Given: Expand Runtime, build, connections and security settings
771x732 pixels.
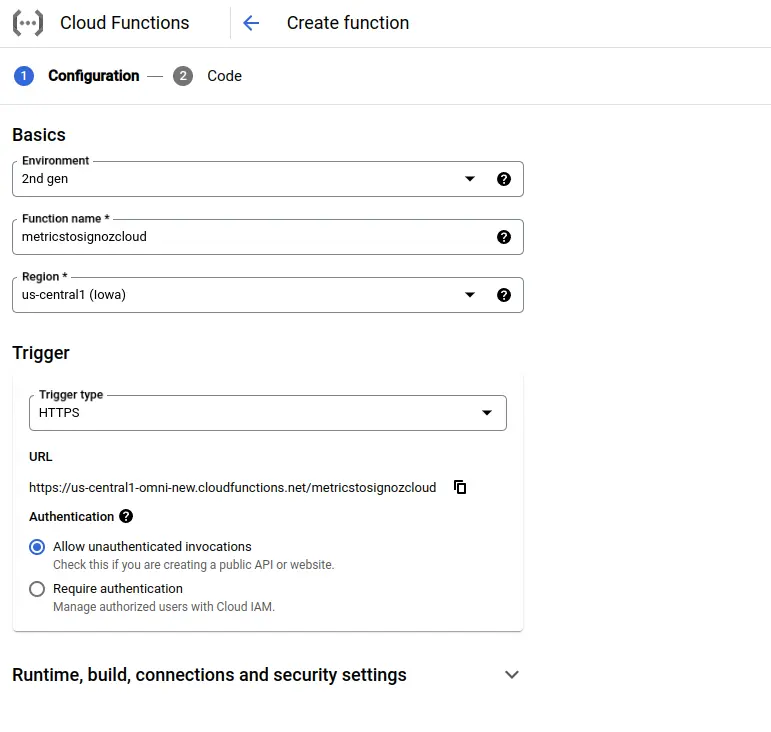Looking at the screenshot, I should coord(266,675).
